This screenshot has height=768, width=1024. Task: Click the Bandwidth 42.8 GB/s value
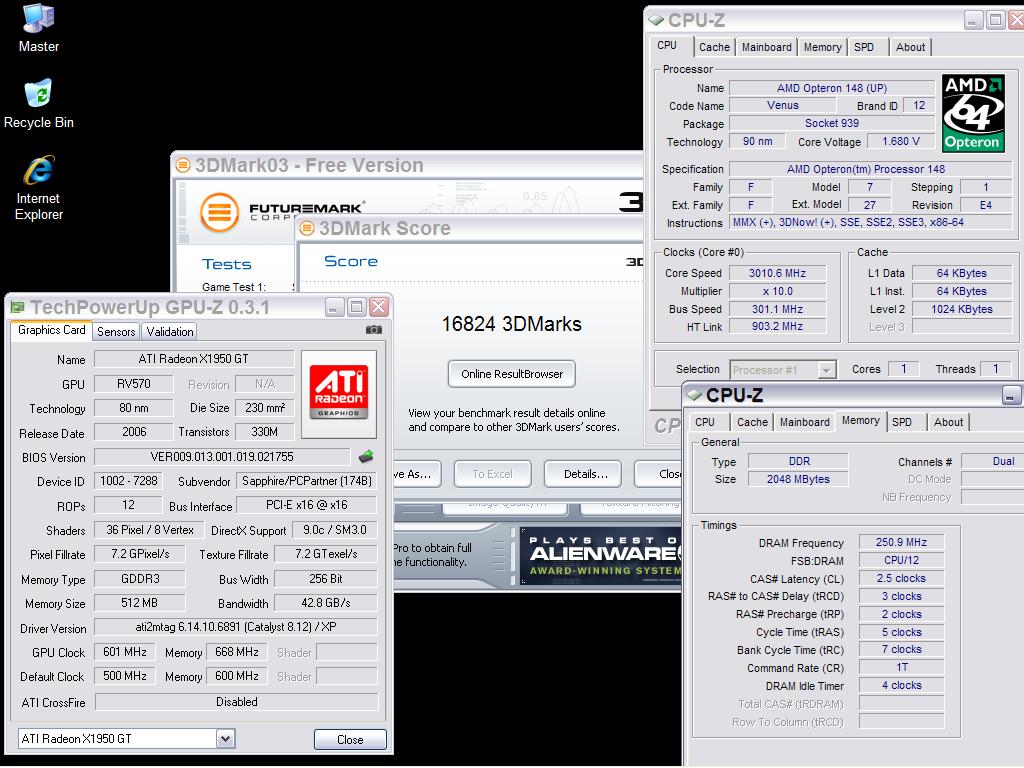click(x=325, y=603)
